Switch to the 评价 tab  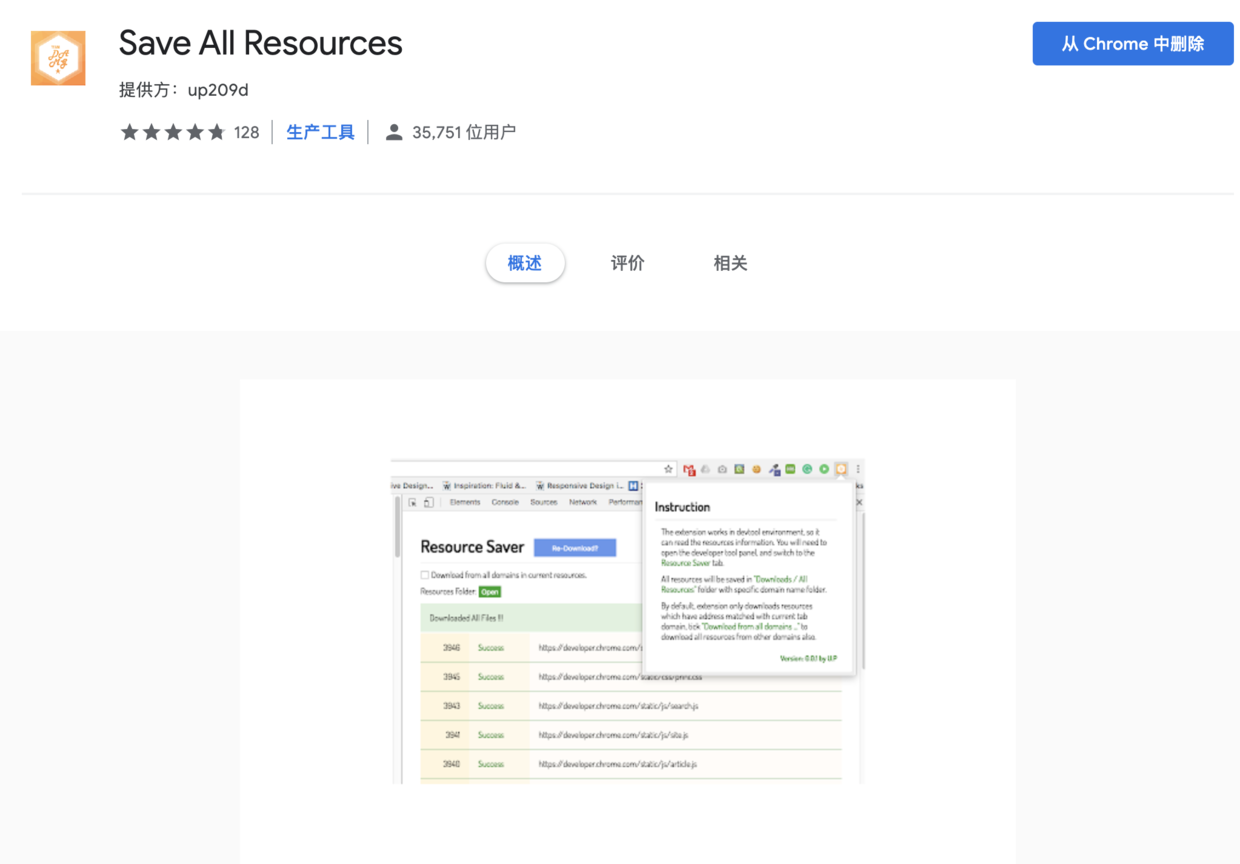pyautogui.click(x=627, y=263)
